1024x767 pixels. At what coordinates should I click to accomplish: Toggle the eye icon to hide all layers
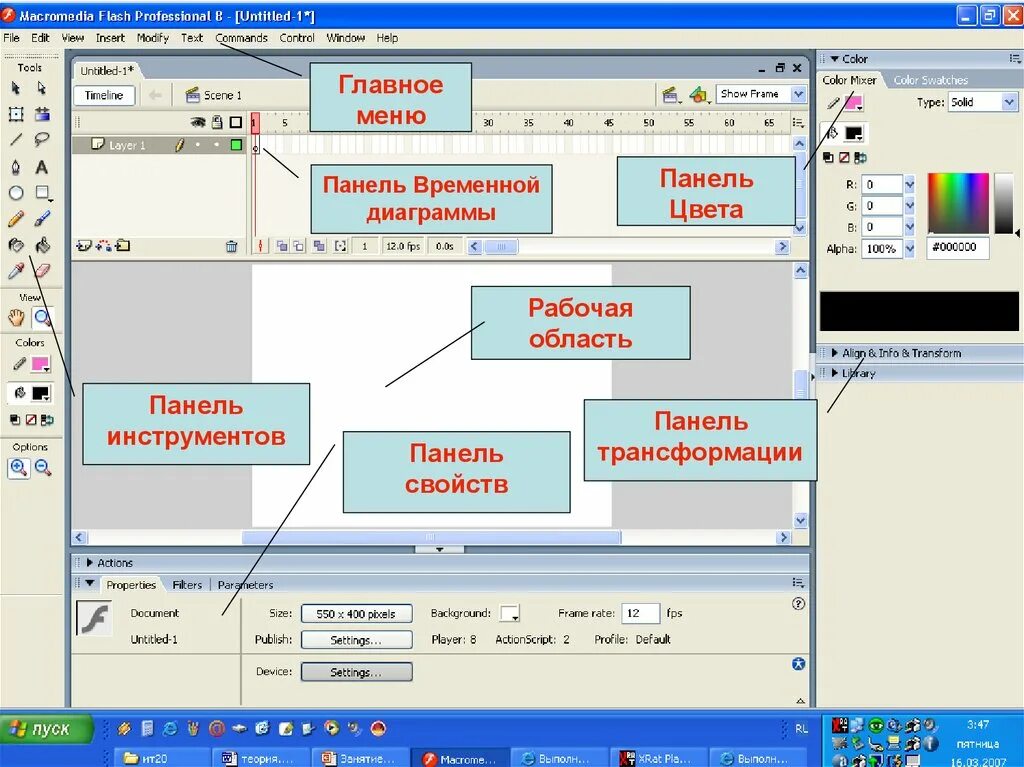point(197,122)
